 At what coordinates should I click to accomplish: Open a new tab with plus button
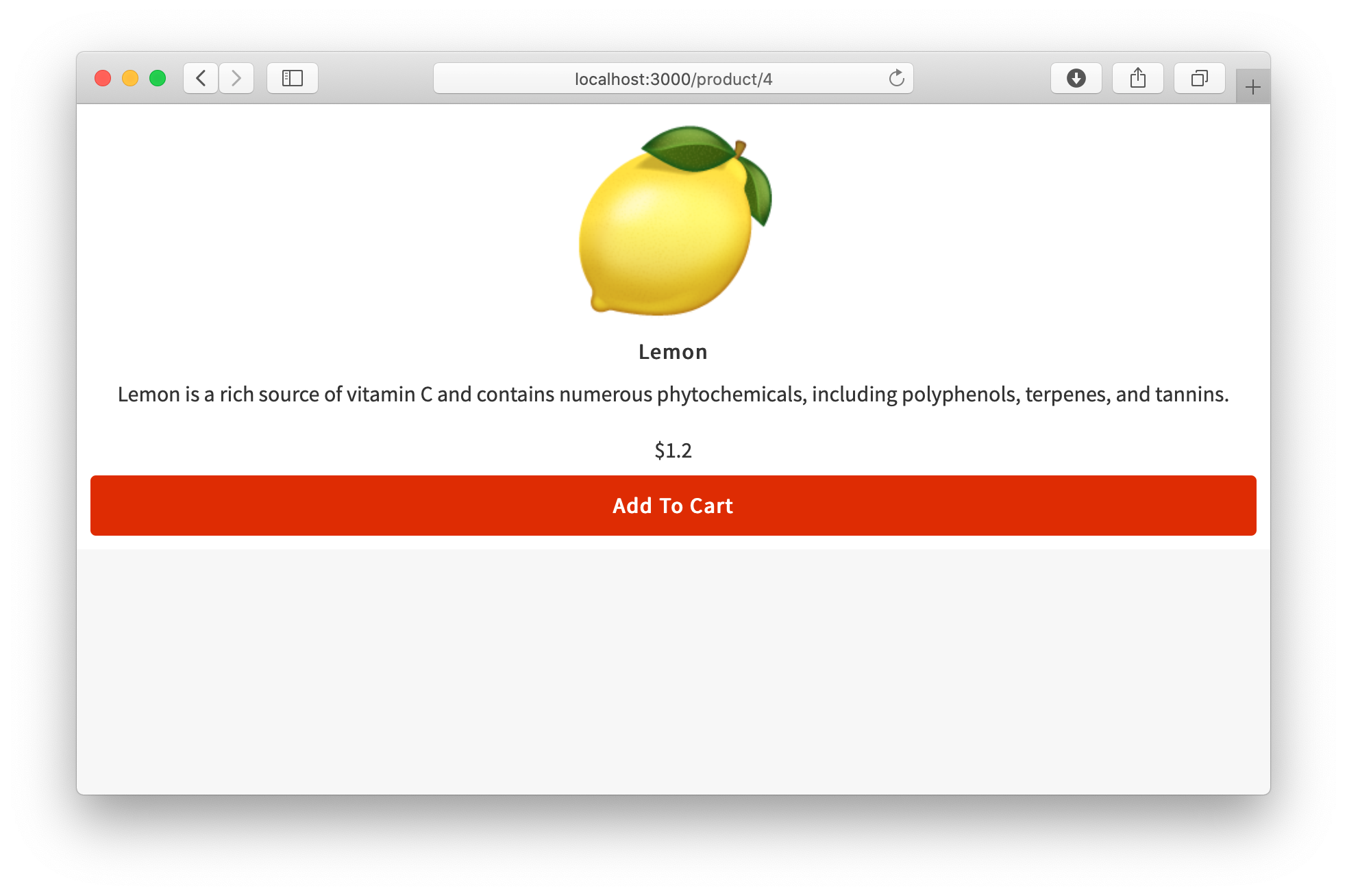click(x=1253, y=87)
